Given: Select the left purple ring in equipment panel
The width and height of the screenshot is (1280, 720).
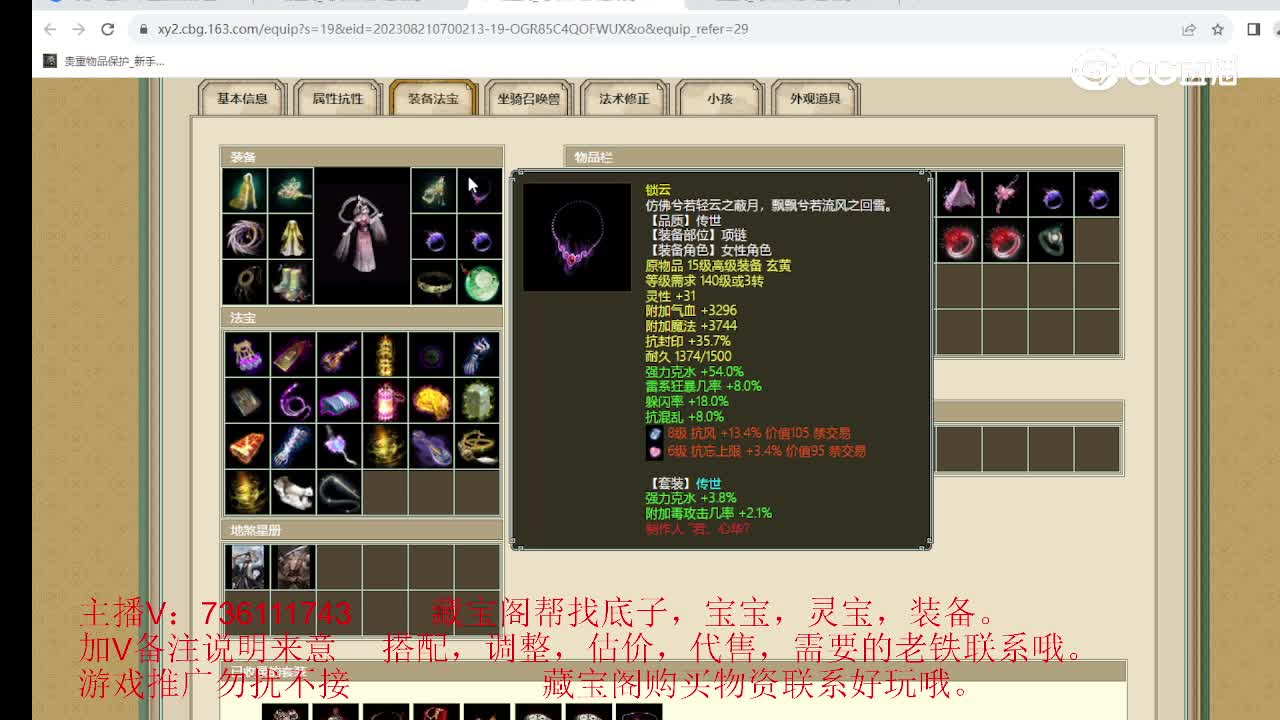Looking at the screenshot, I should click(x=434, y=237).
